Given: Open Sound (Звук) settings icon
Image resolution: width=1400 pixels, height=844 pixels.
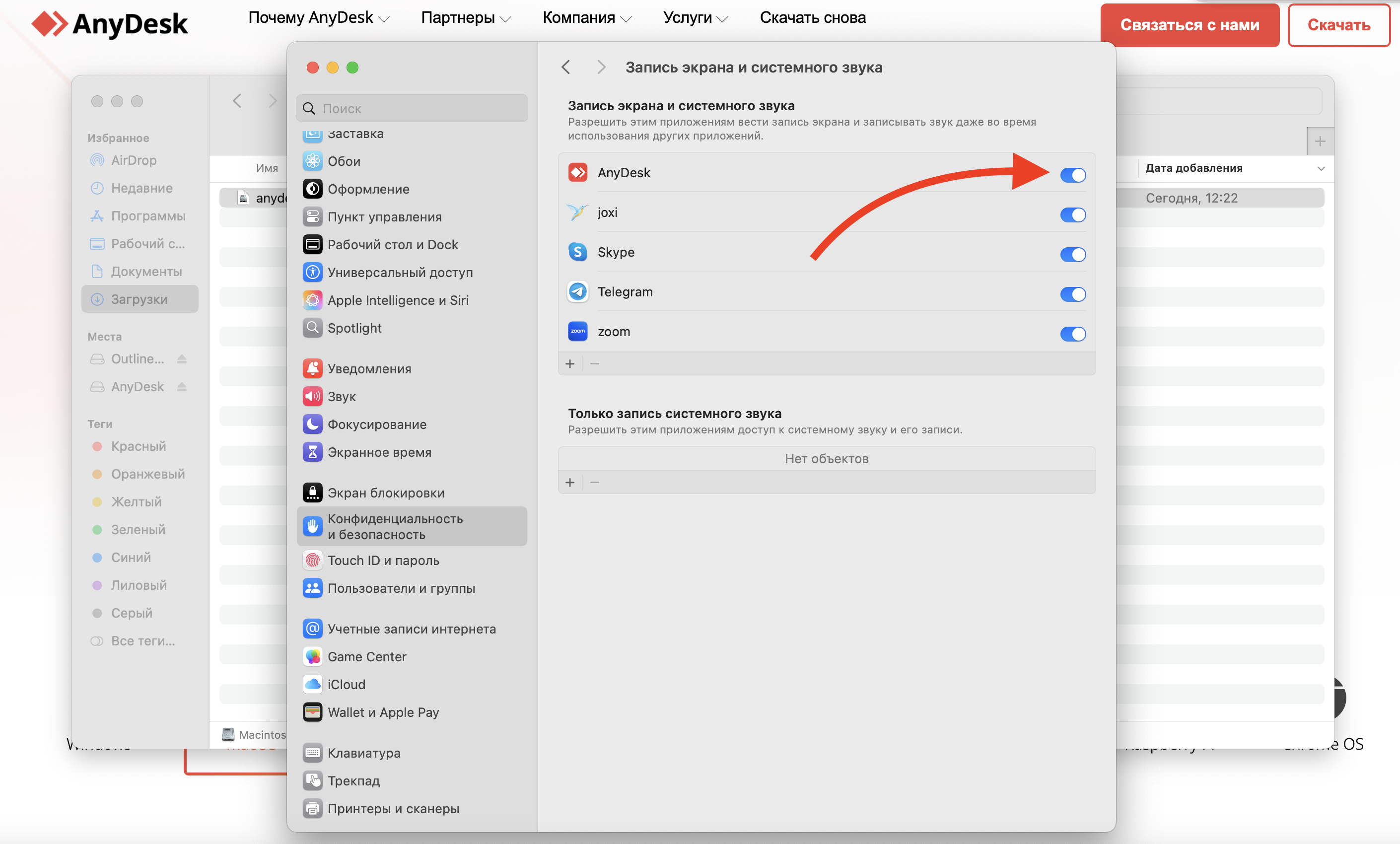Looking at the screenshot, I should [x=312, y=397].
